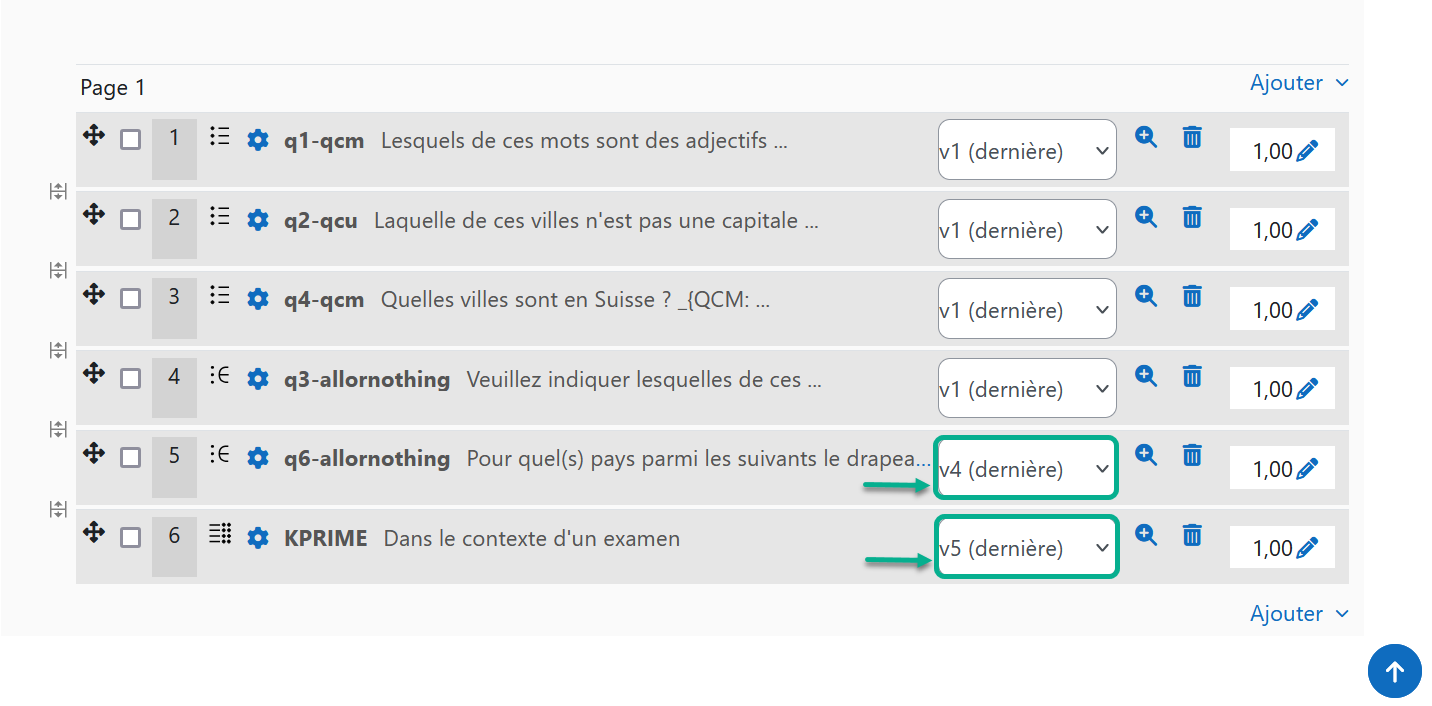The image size is (1432, 706).
Task: Click the KPRIME question name
Action: tap(325, 539)
